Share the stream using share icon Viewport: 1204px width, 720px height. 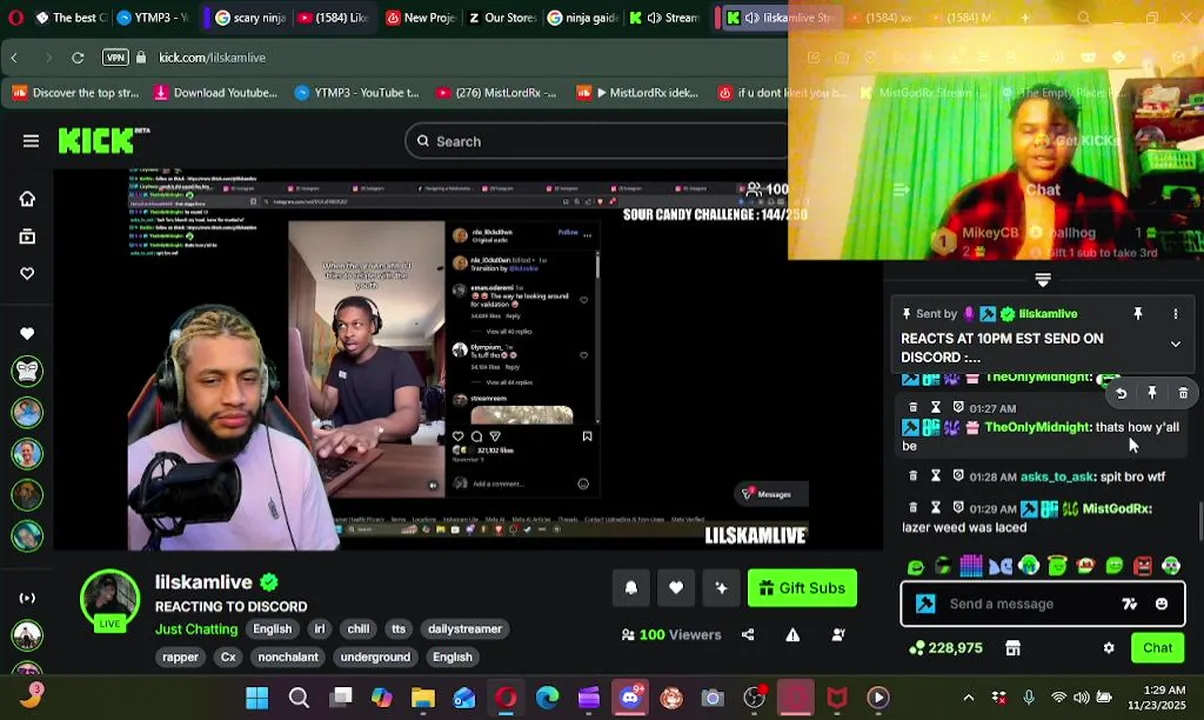coord(748,635)
